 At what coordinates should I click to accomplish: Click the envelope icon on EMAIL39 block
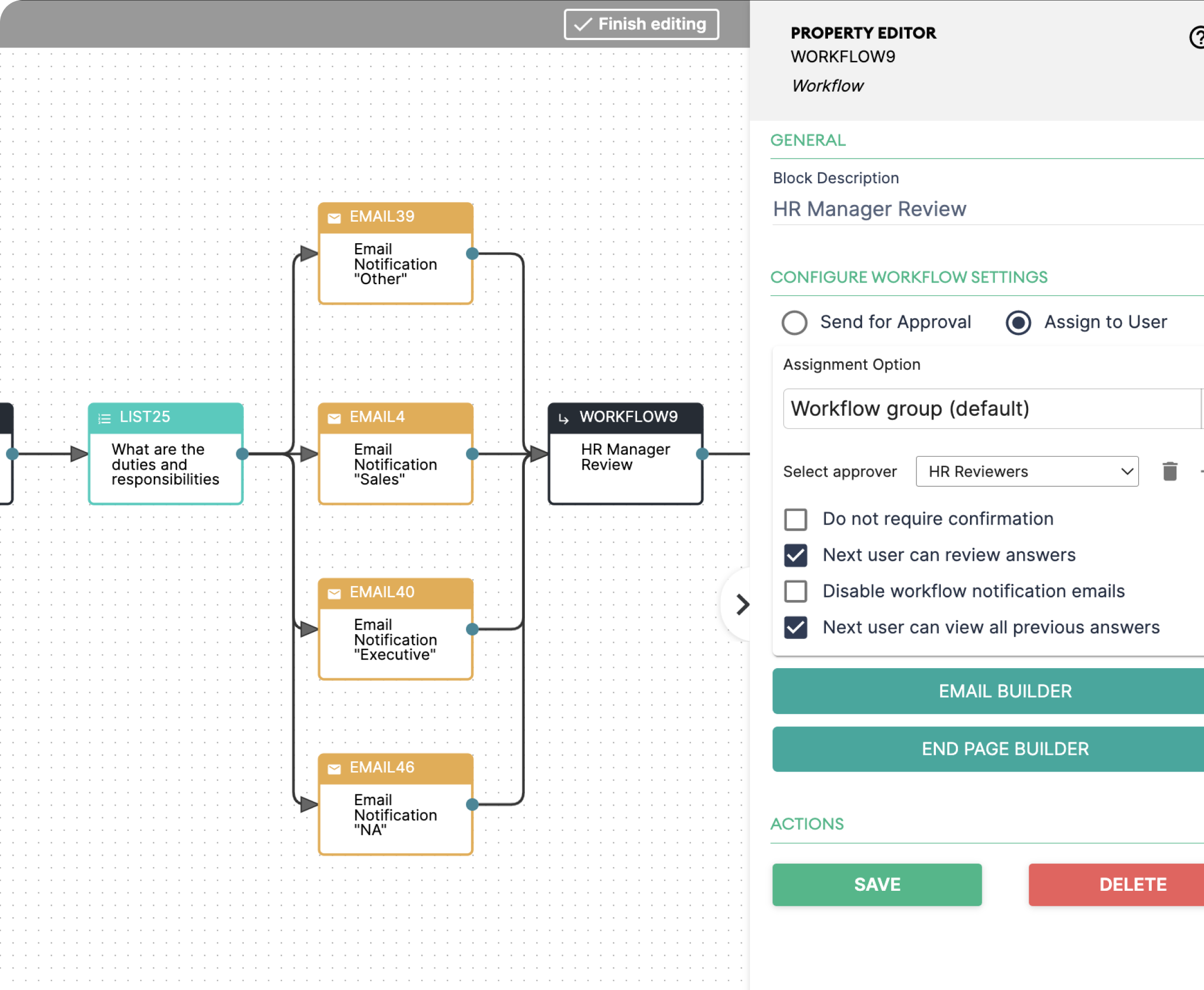[334, 218]
